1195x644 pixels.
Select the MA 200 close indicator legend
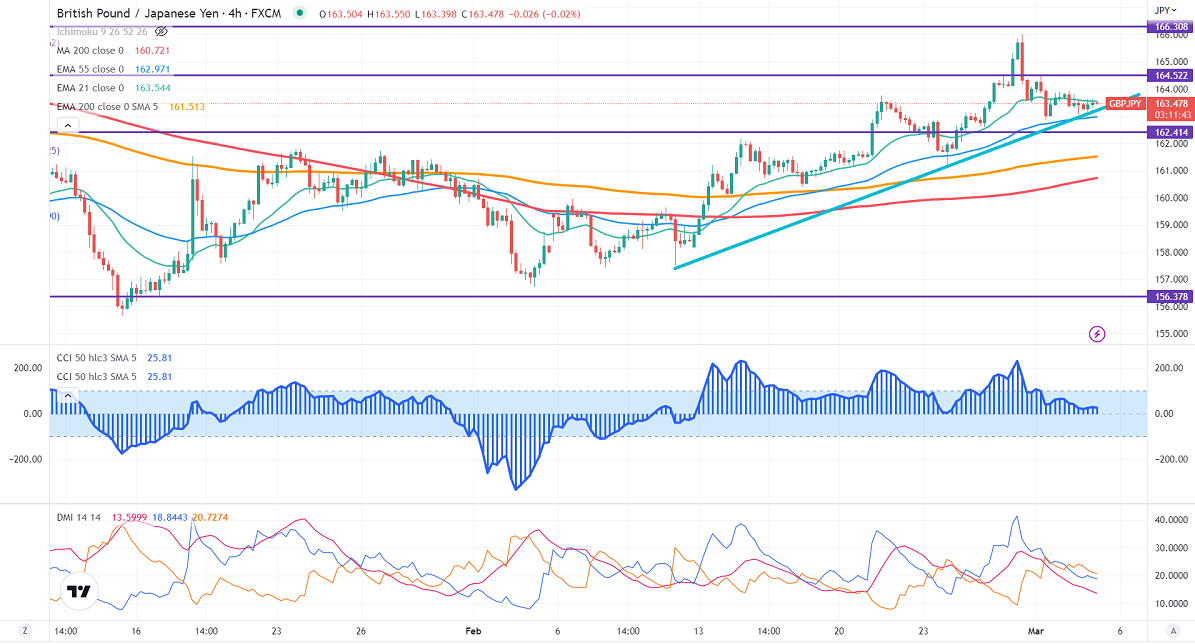90,51
